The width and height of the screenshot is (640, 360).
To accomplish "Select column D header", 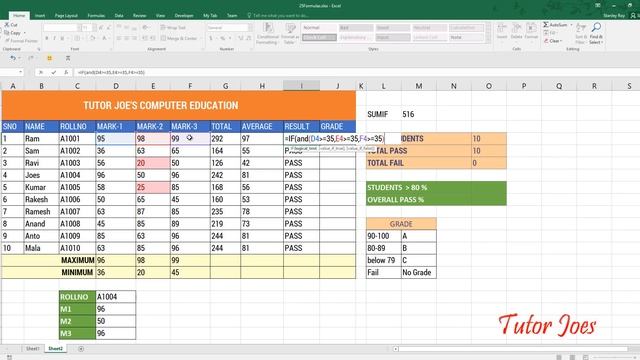I will coord(116,86).
